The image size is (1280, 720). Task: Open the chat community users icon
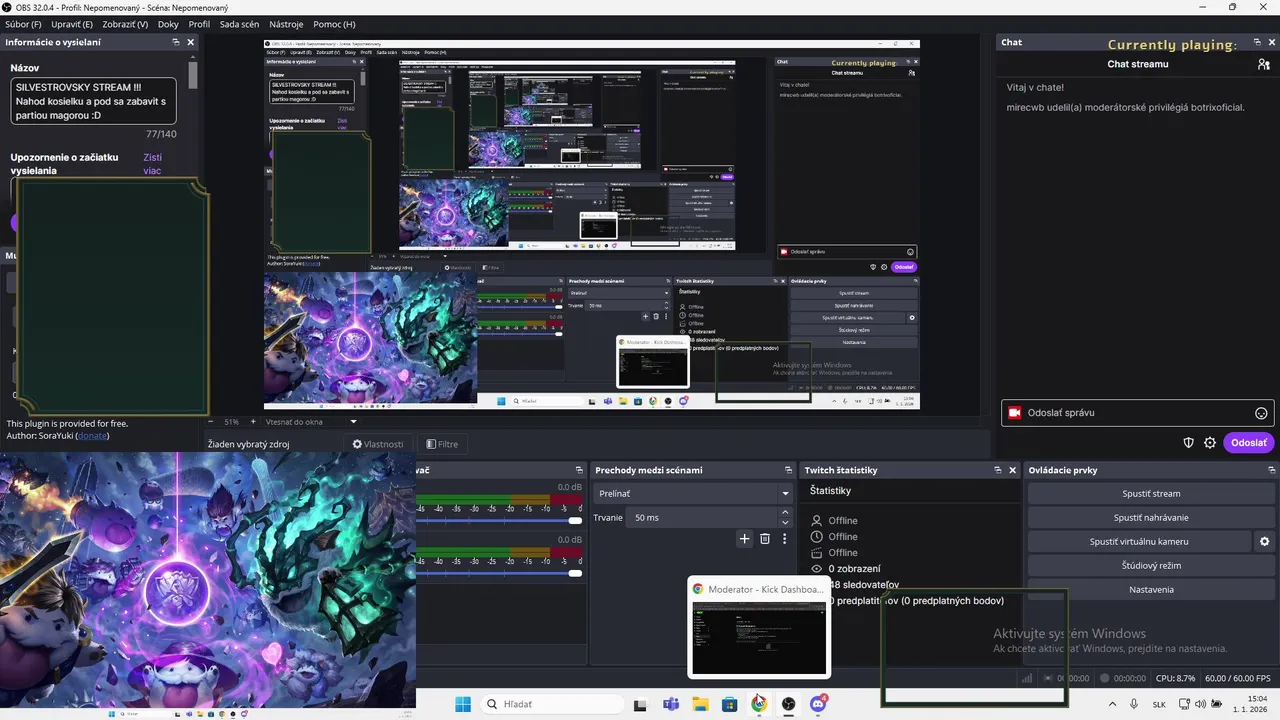coord(1264,64)
